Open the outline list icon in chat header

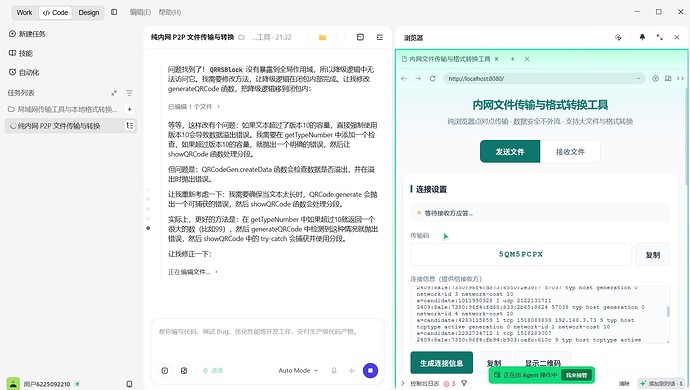click(x=380, y=37)
